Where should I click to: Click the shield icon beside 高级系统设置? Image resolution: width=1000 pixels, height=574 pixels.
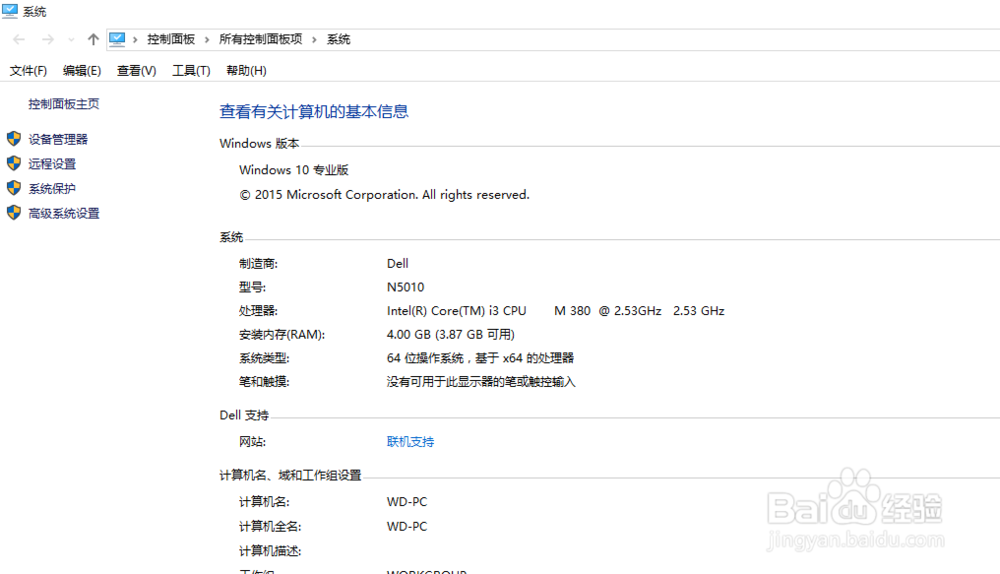14,213
